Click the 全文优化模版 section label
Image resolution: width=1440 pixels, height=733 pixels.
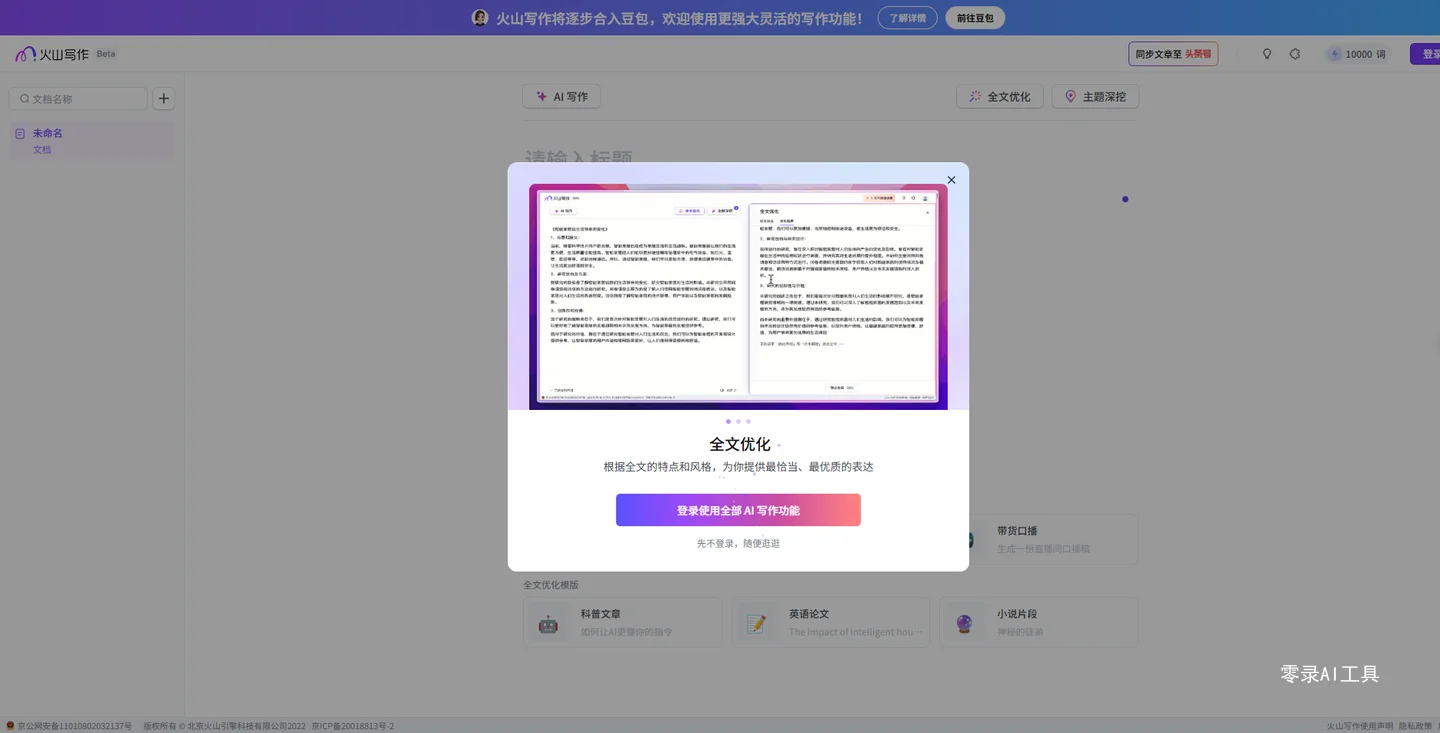[551, 585]
